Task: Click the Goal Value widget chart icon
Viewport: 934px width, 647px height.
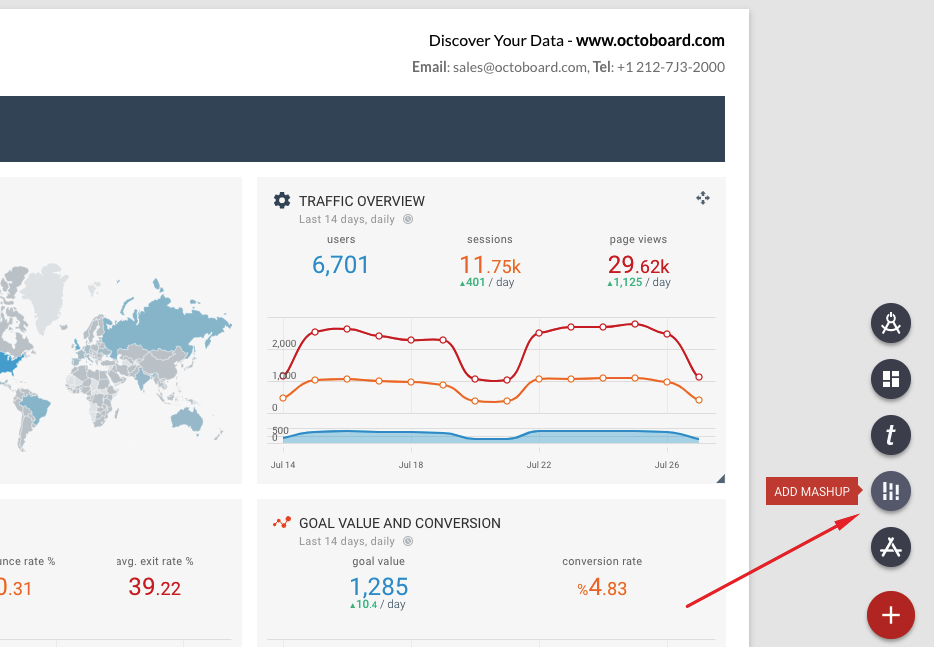Action: 282,522
